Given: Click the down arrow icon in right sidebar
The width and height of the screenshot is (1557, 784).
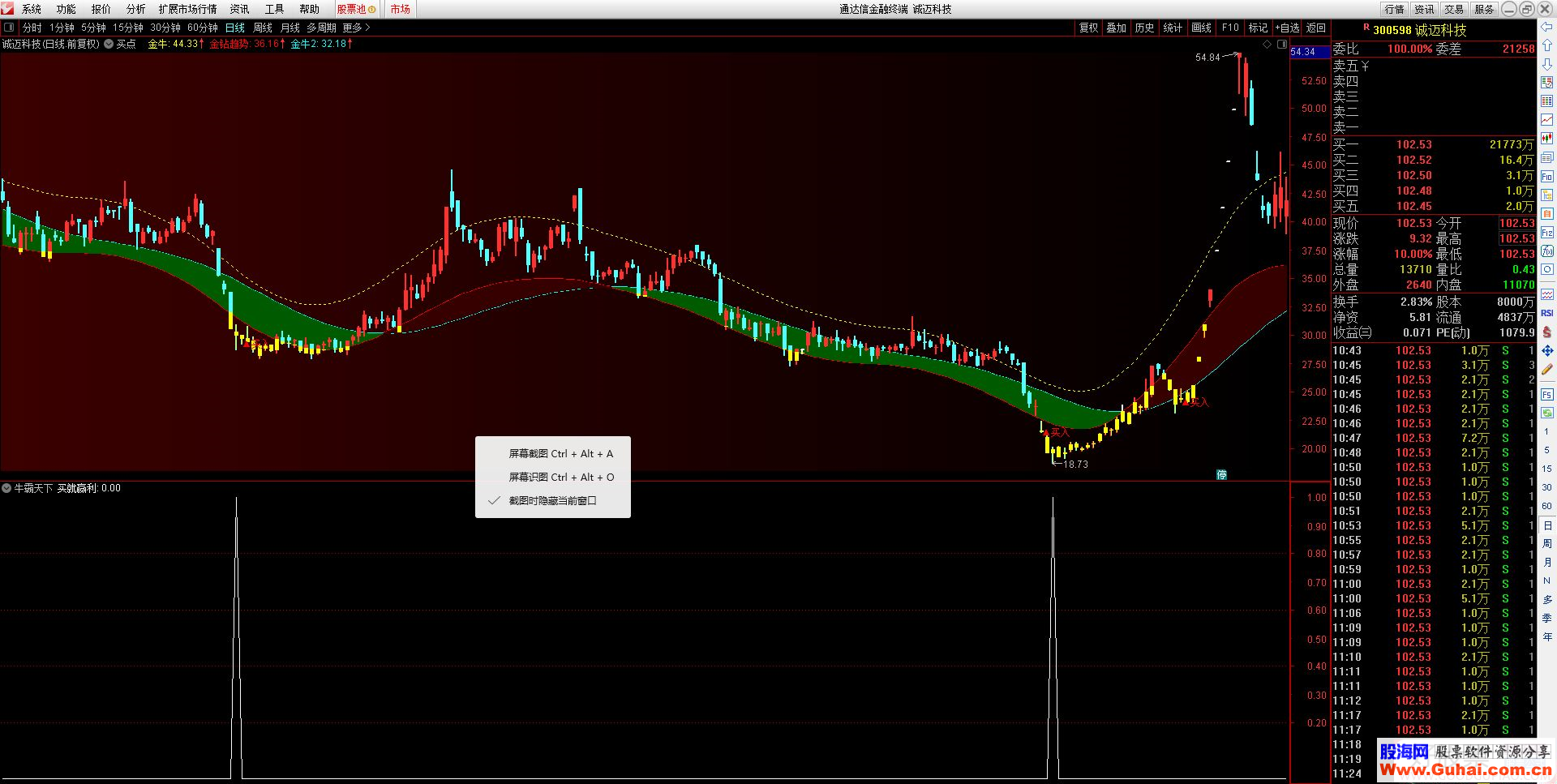Looking at the screenshot, I should (x=1547, y=64).
